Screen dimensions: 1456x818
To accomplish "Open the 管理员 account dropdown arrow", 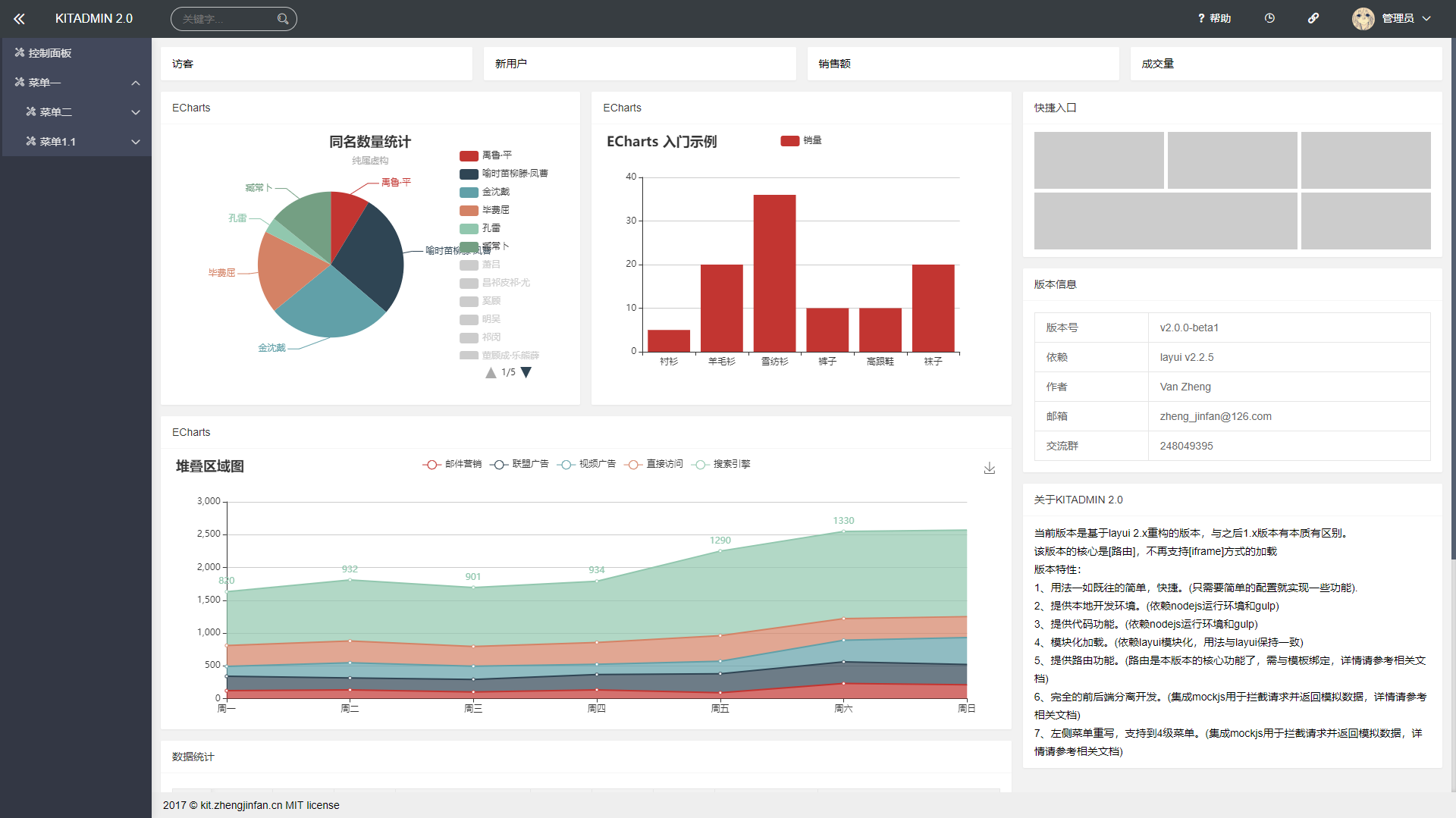I will [x=1426, y=18].
